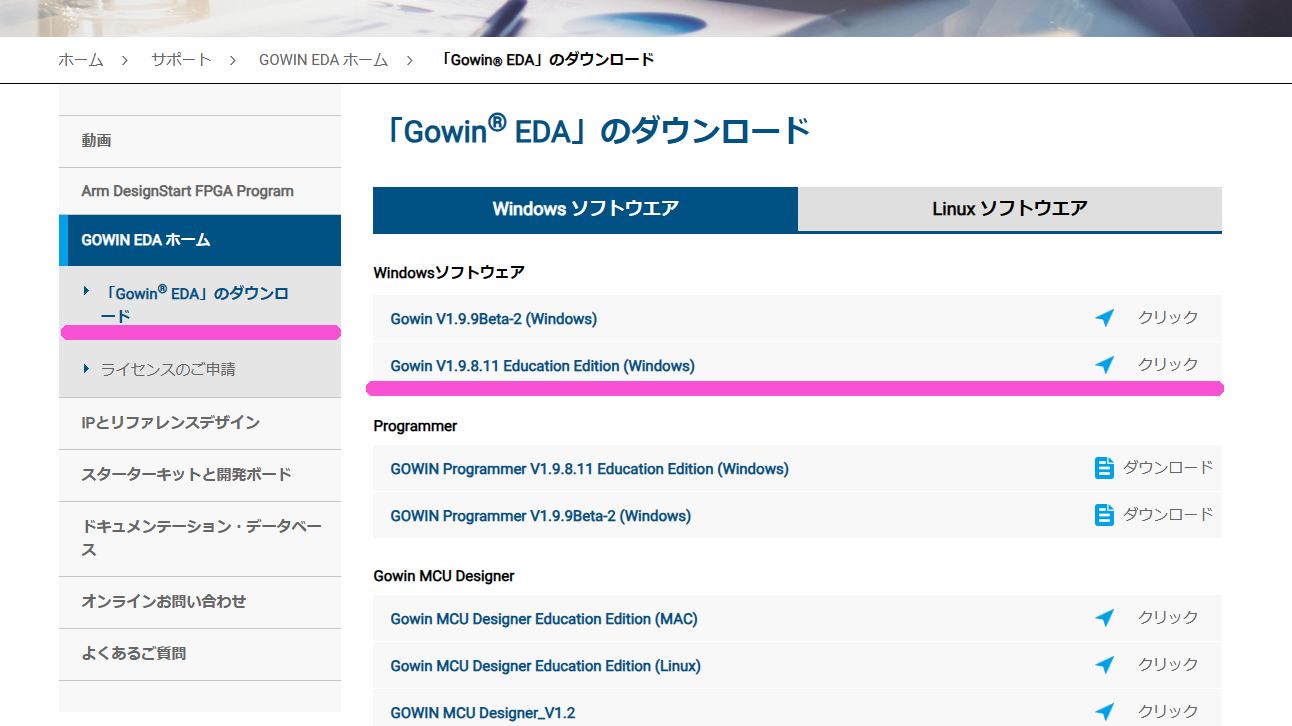The width and height of the screenshot is (1292, 726).
Task: Click クリック text for Gowin V1.9.9Beta-2
Action: click(1168, 318)
